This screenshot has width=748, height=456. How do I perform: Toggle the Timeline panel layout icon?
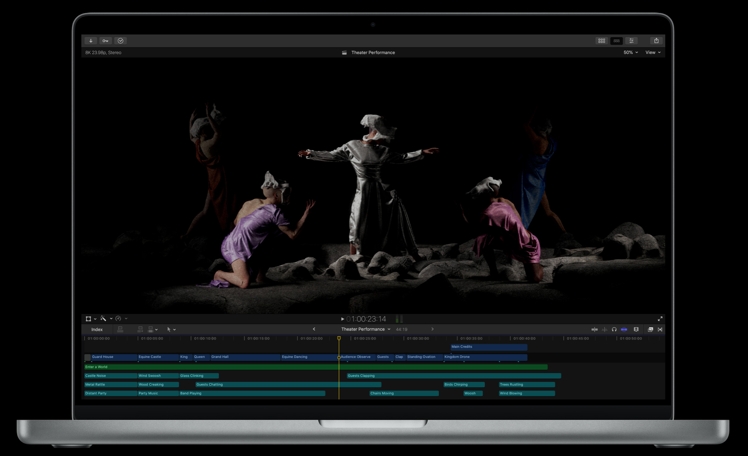616,41
